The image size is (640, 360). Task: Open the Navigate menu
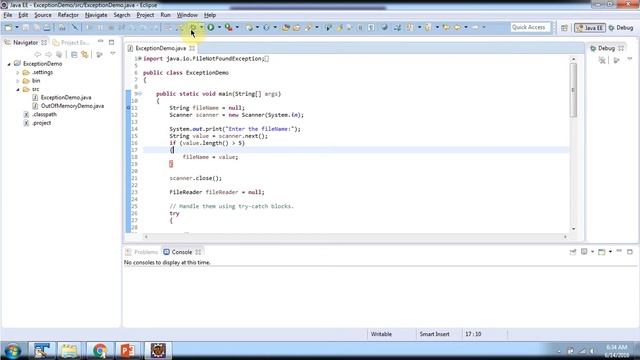[96, 15]
